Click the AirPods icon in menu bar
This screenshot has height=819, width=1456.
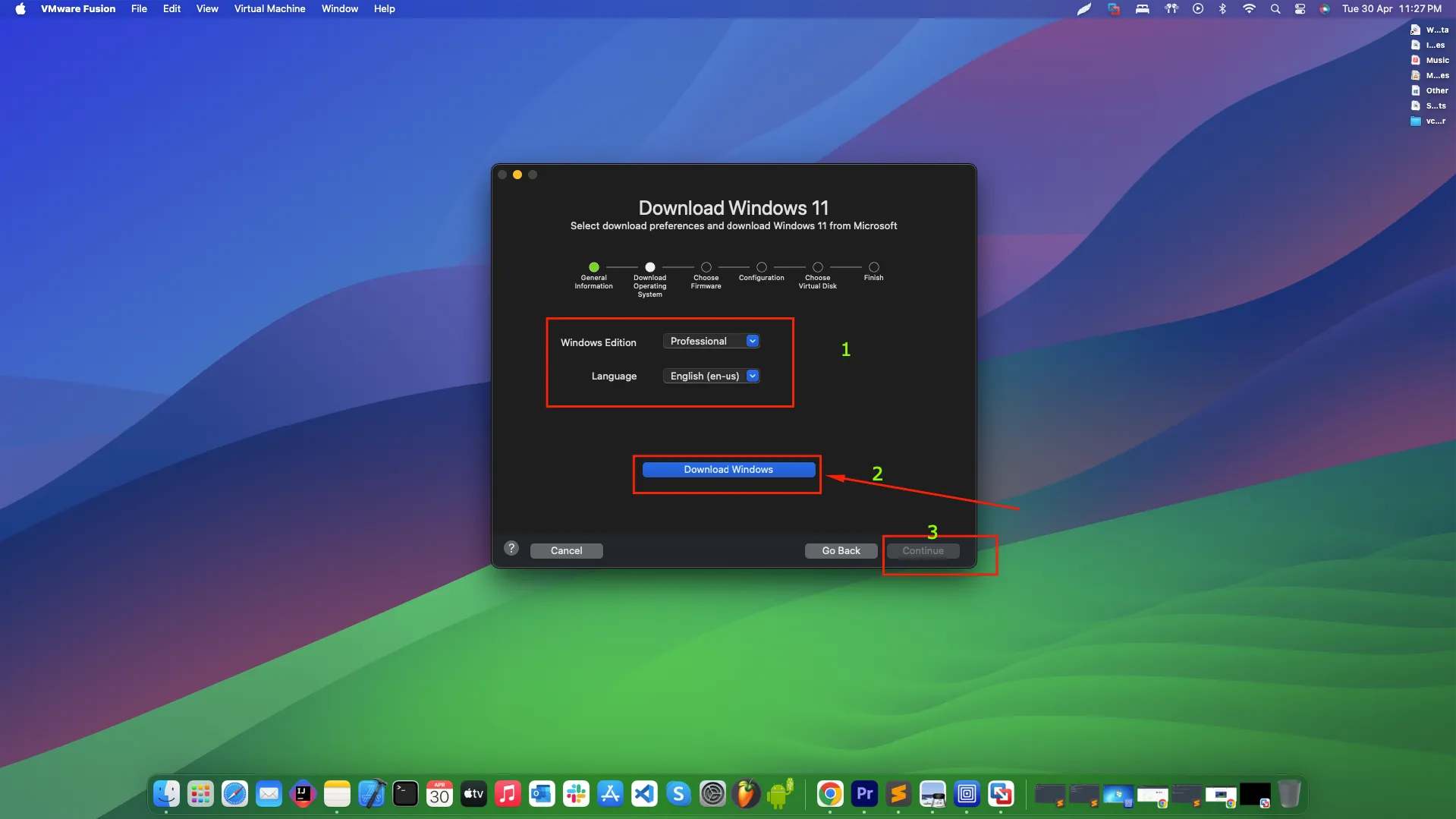pos(1171,9)
